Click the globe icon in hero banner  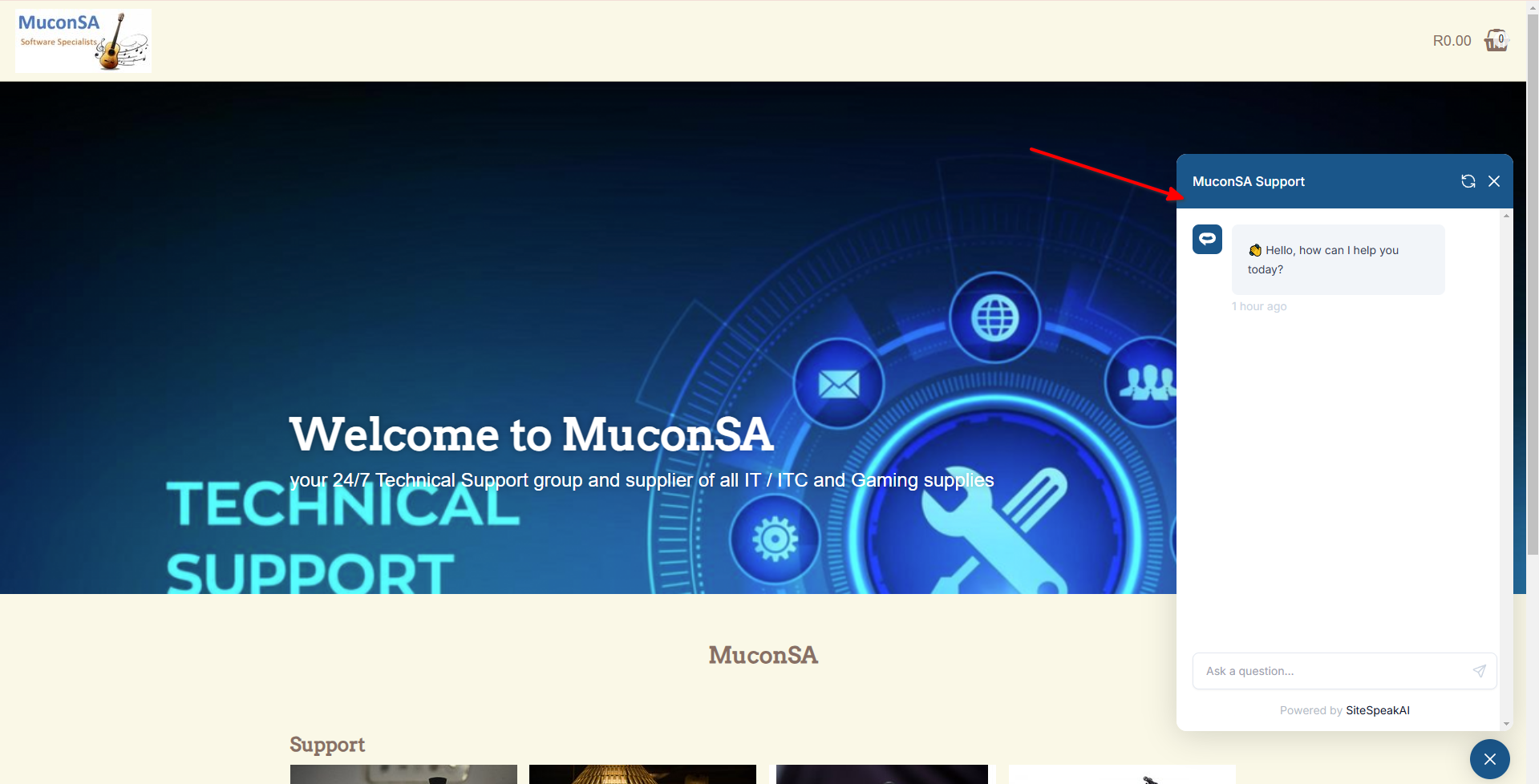coord(995,318)
